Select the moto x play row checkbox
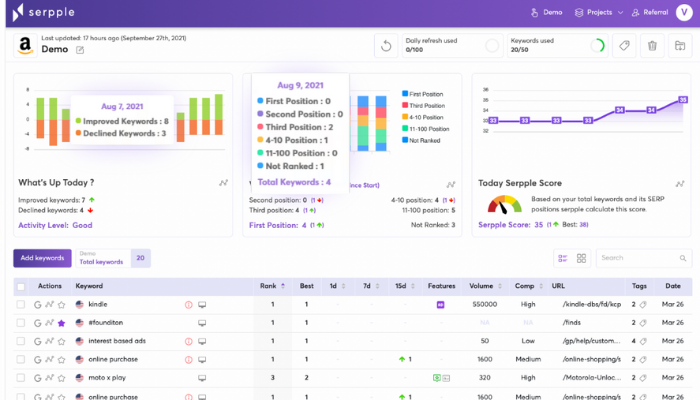Viewport: 700px width, 400px height. pyautogui.click(x=21, y=378)
